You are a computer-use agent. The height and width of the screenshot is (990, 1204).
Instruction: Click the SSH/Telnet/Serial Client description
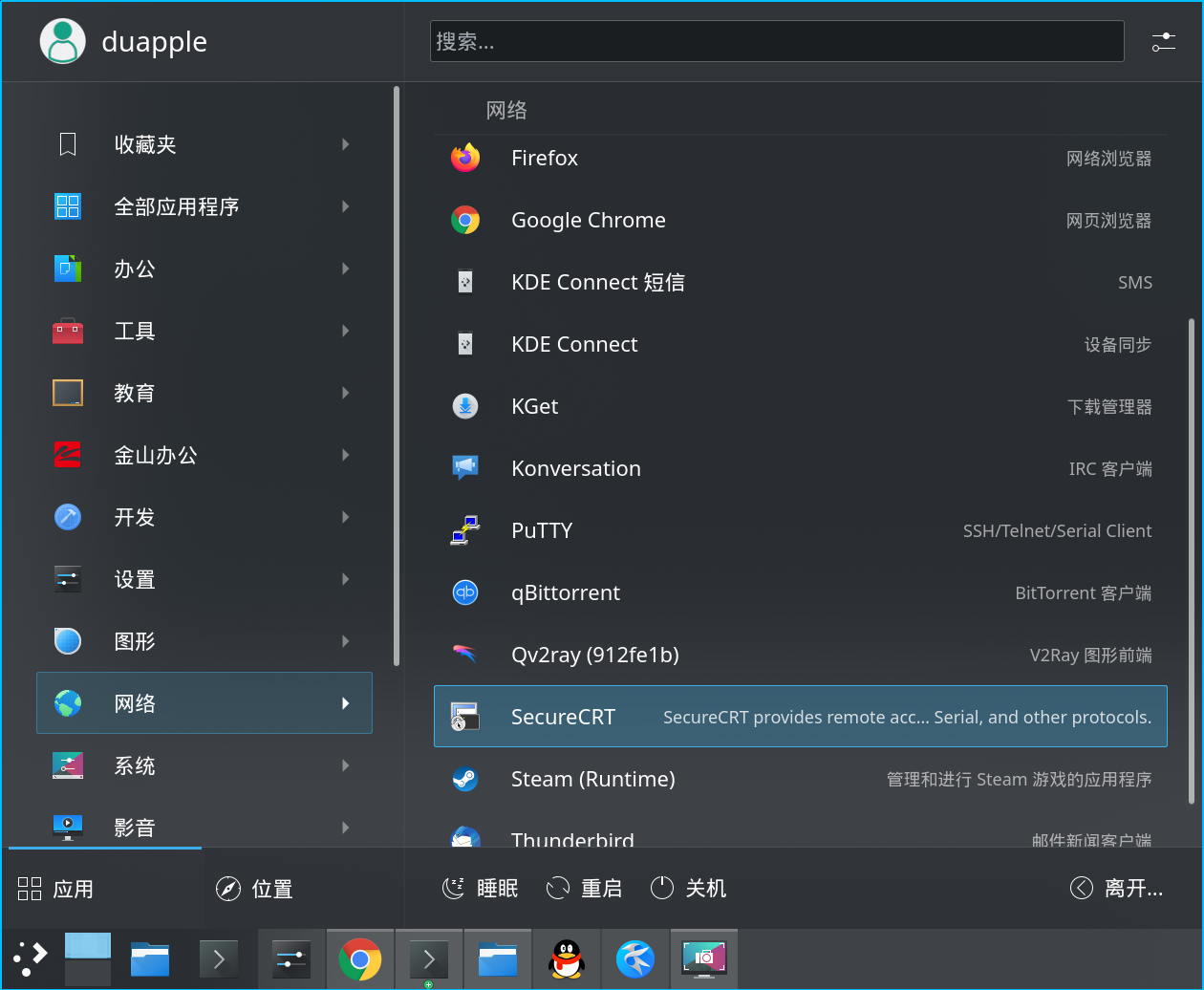pyautogui.click(x=1057, y=530)
